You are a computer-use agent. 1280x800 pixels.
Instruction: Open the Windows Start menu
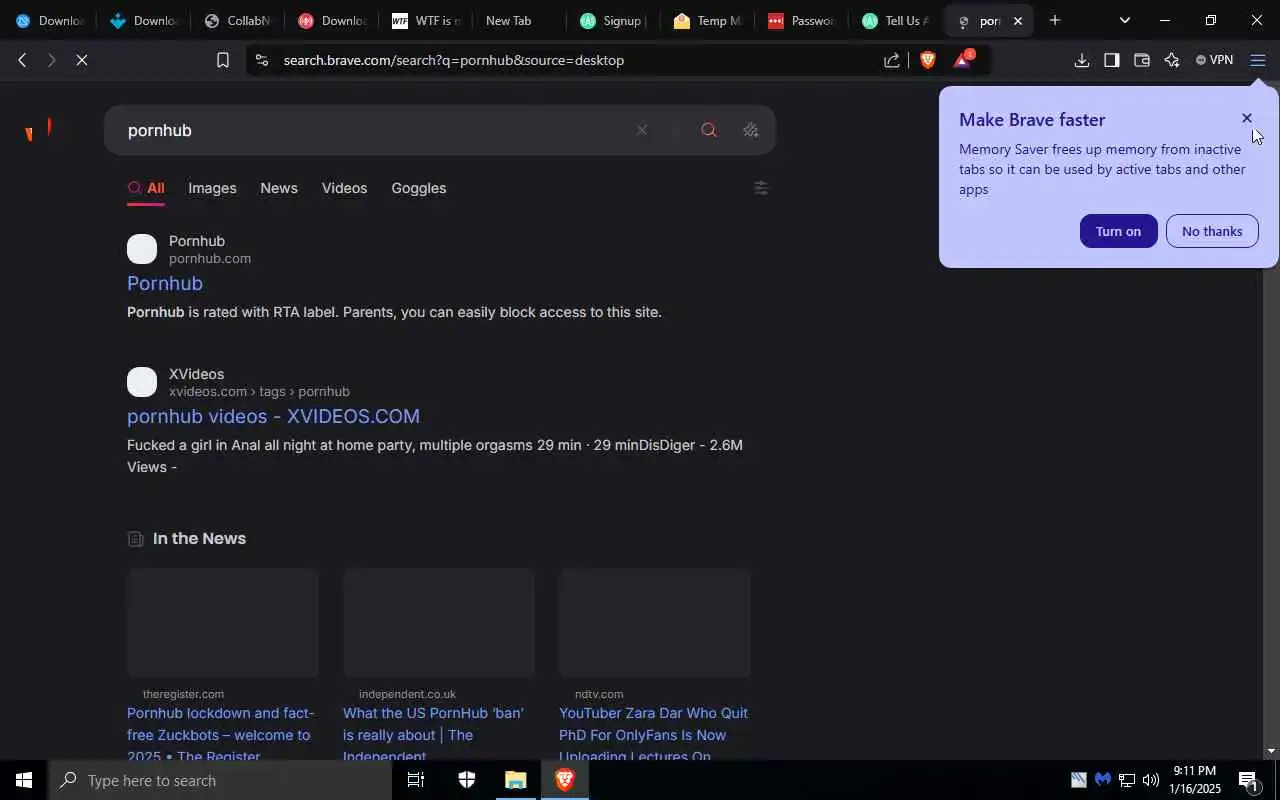click(x=23, y=780)
